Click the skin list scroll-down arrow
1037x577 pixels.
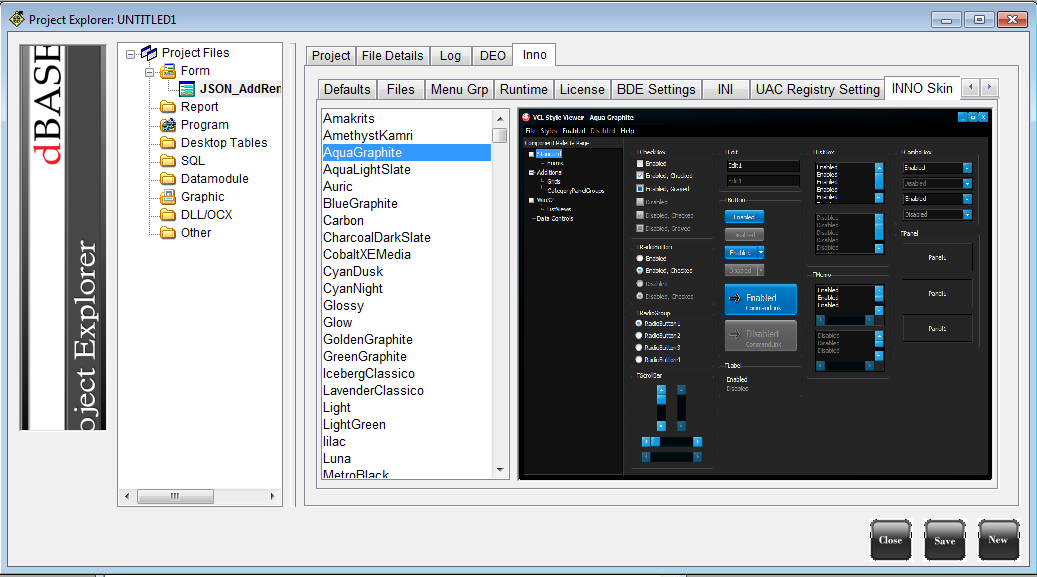coord(500,470)
